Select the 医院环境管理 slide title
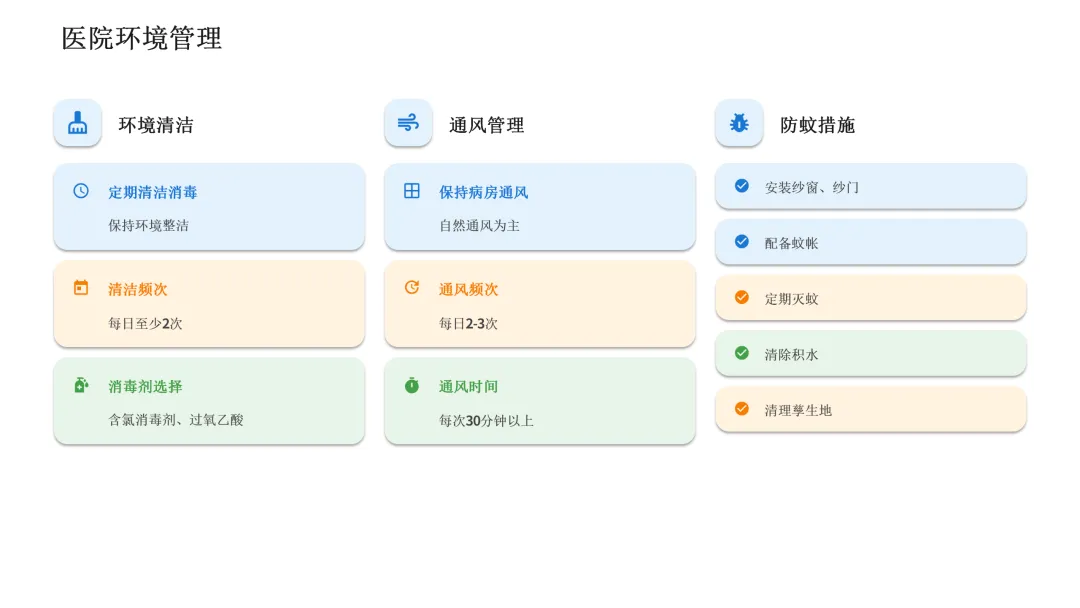Screen dimensions: 1080x608 point(142,39)
